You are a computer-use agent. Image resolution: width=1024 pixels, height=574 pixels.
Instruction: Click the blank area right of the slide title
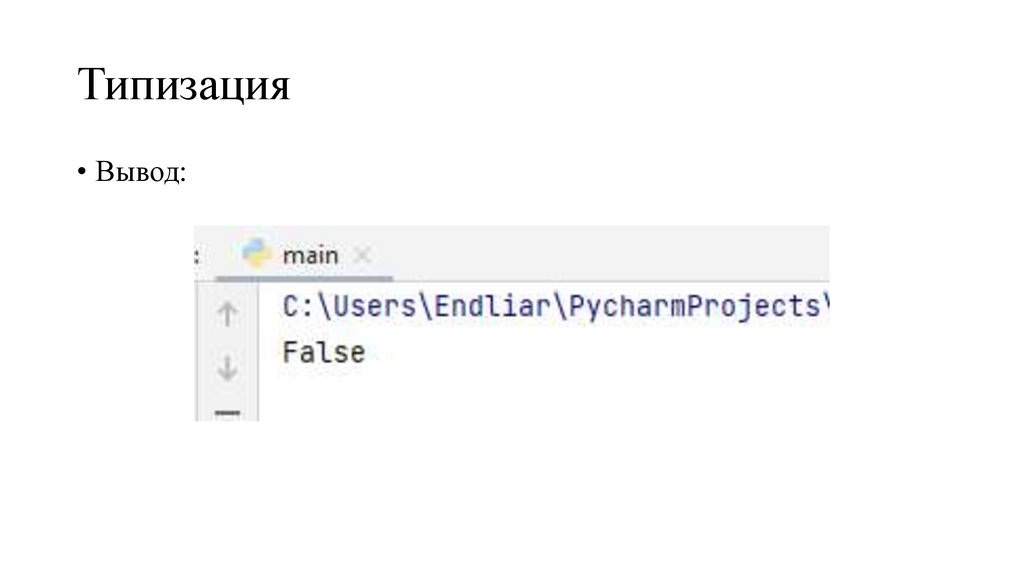(650, 86)
